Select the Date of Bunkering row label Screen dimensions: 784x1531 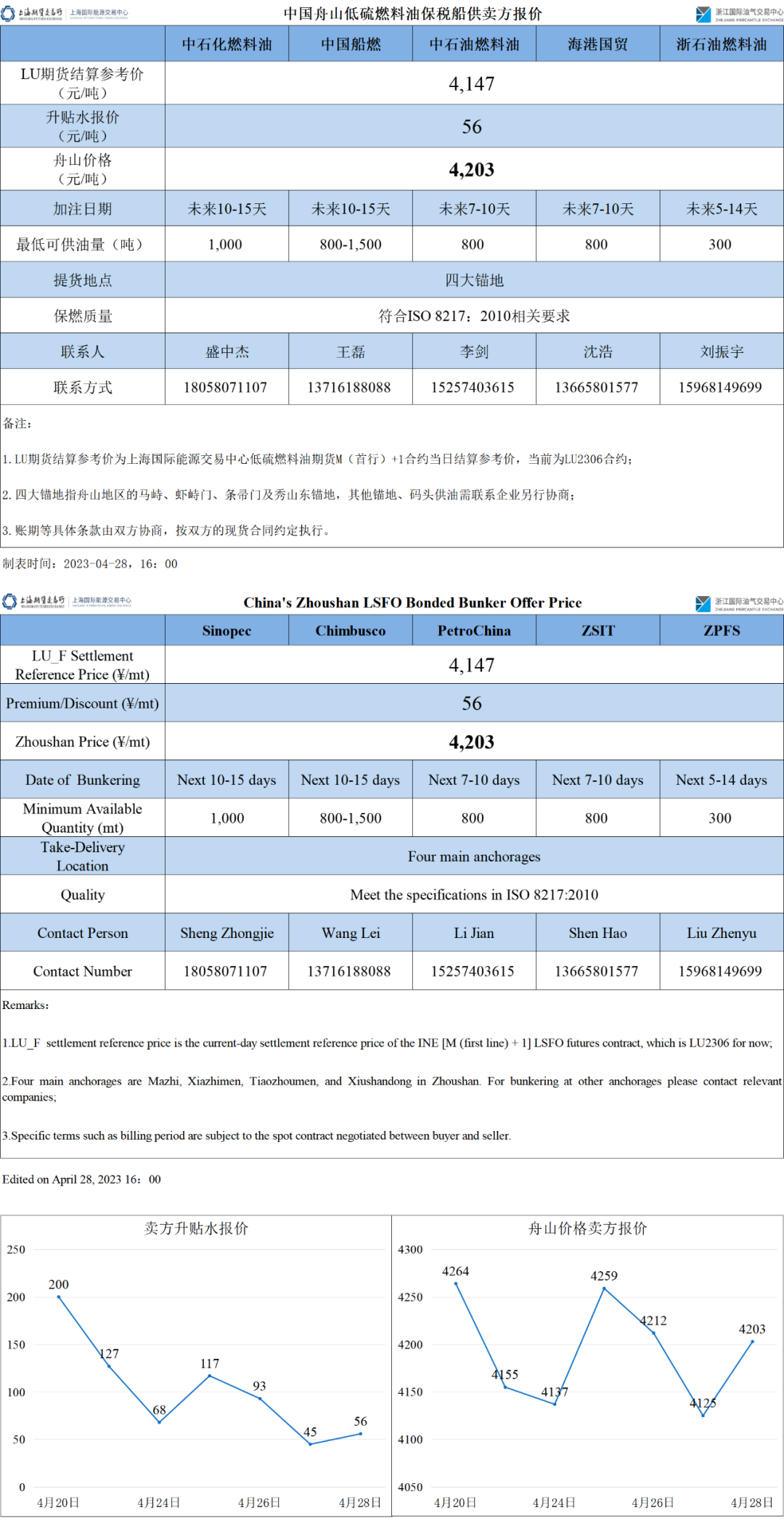coord(83,780)
